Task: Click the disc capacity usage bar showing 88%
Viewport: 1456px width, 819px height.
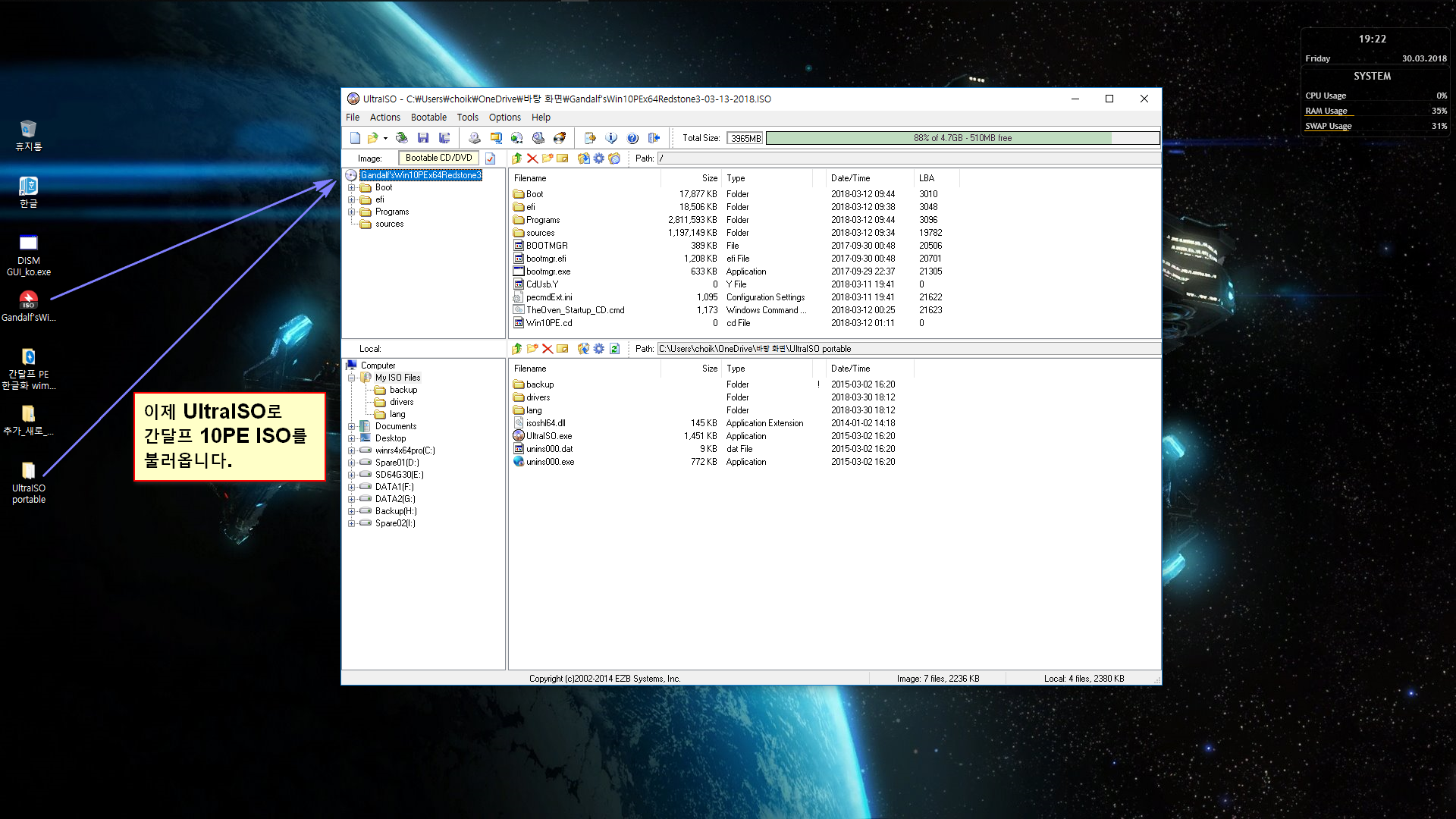Action: pyautogui.click(x=962, y=138)
